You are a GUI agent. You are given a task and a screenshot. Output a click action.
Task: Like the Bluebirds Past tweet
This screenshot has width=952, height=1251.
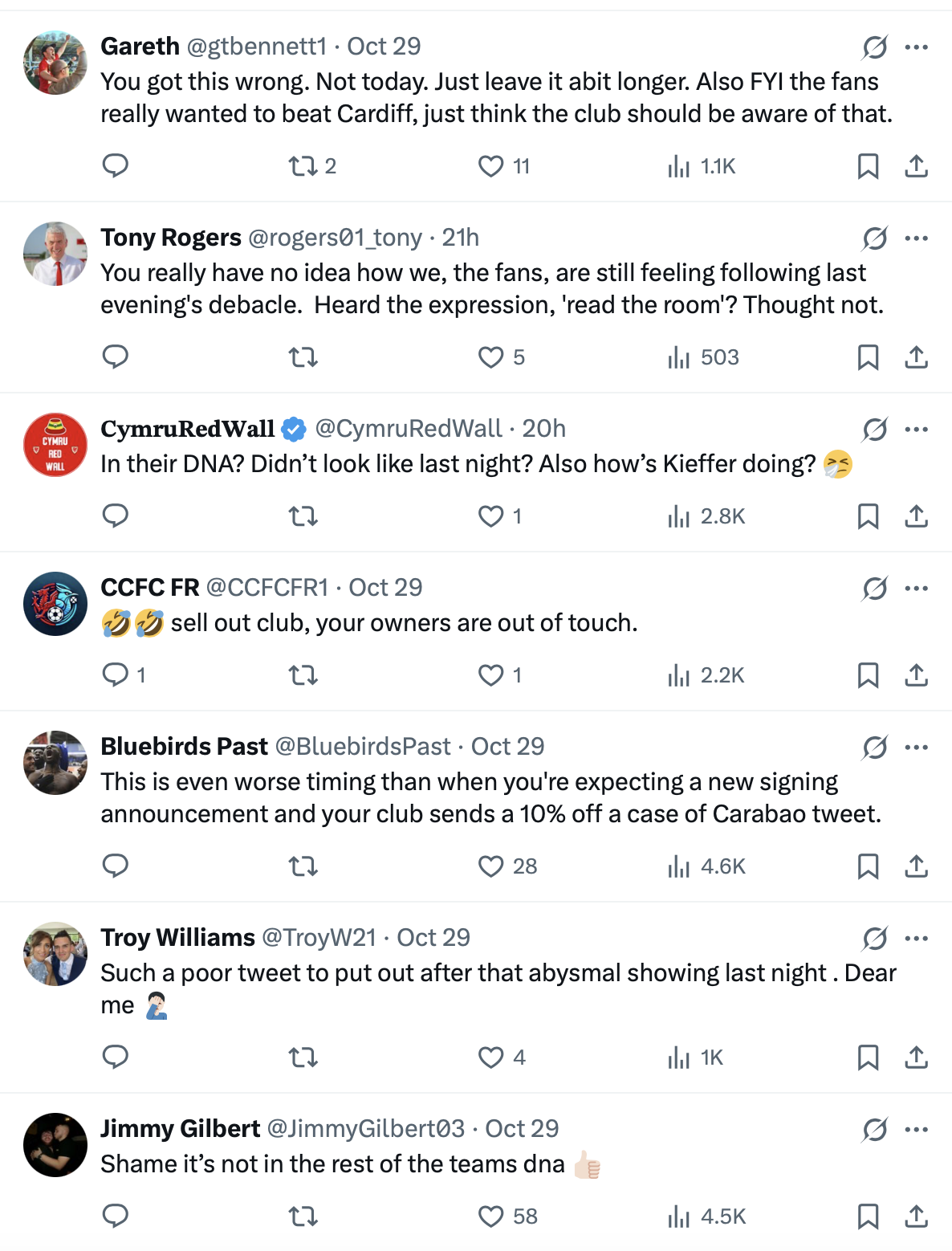pos(490,866)
